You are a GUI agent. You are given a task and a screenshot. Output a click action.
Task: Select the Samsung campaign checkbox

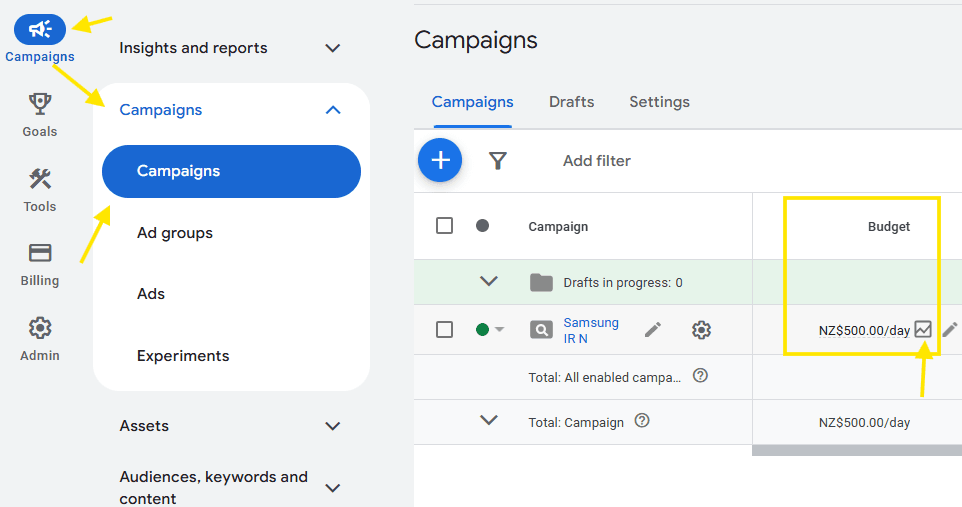point(445,330)
